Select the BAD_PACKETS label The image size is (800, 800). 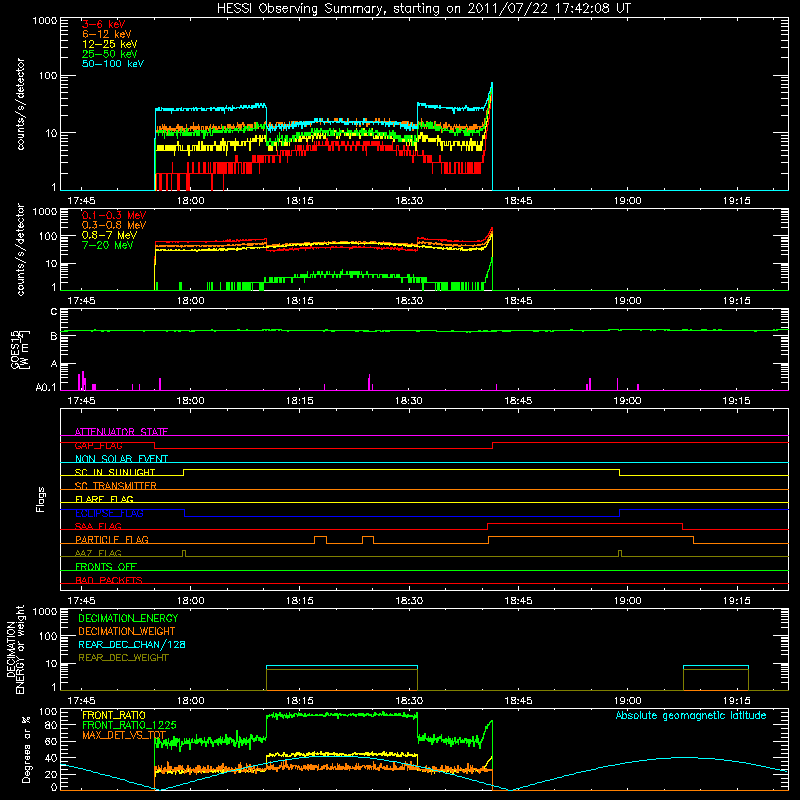pyautogui.click(x=109, y=580)
